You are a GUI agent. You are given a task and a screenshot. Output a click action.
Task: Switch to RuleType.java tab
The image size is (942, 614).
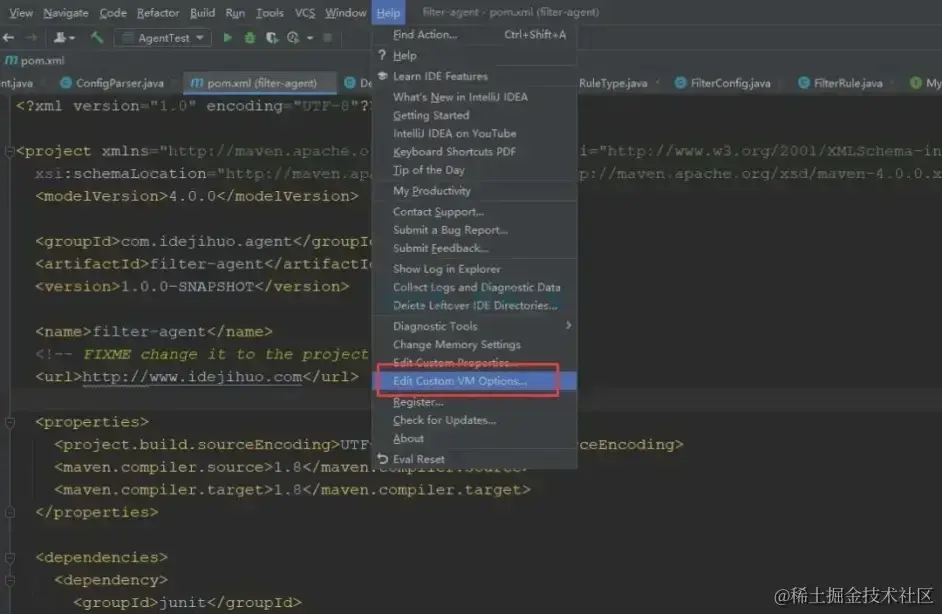[x=613, y=83]
